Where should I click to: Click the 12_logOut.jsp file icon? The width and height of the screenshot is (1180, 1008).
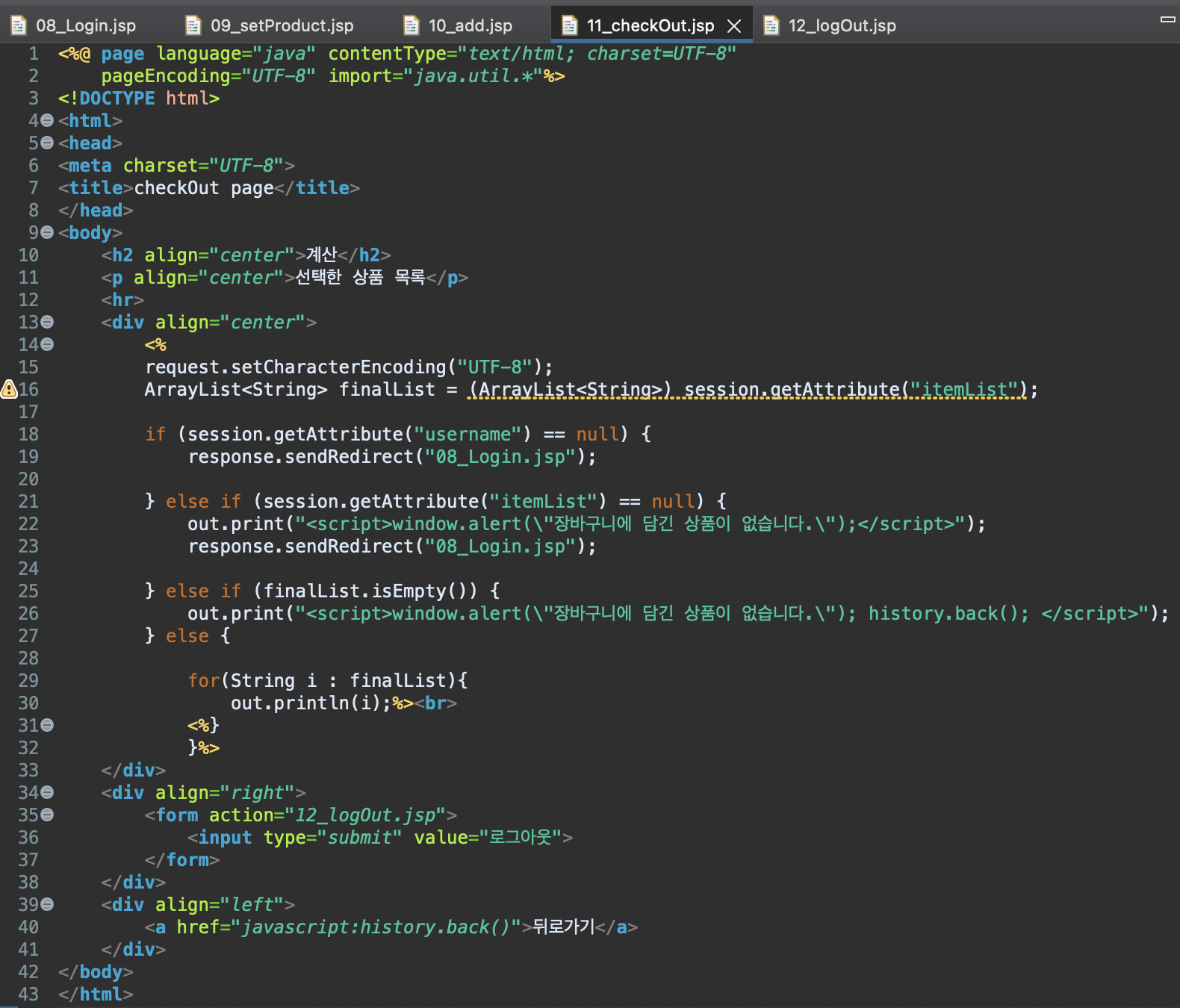[771, 25]
